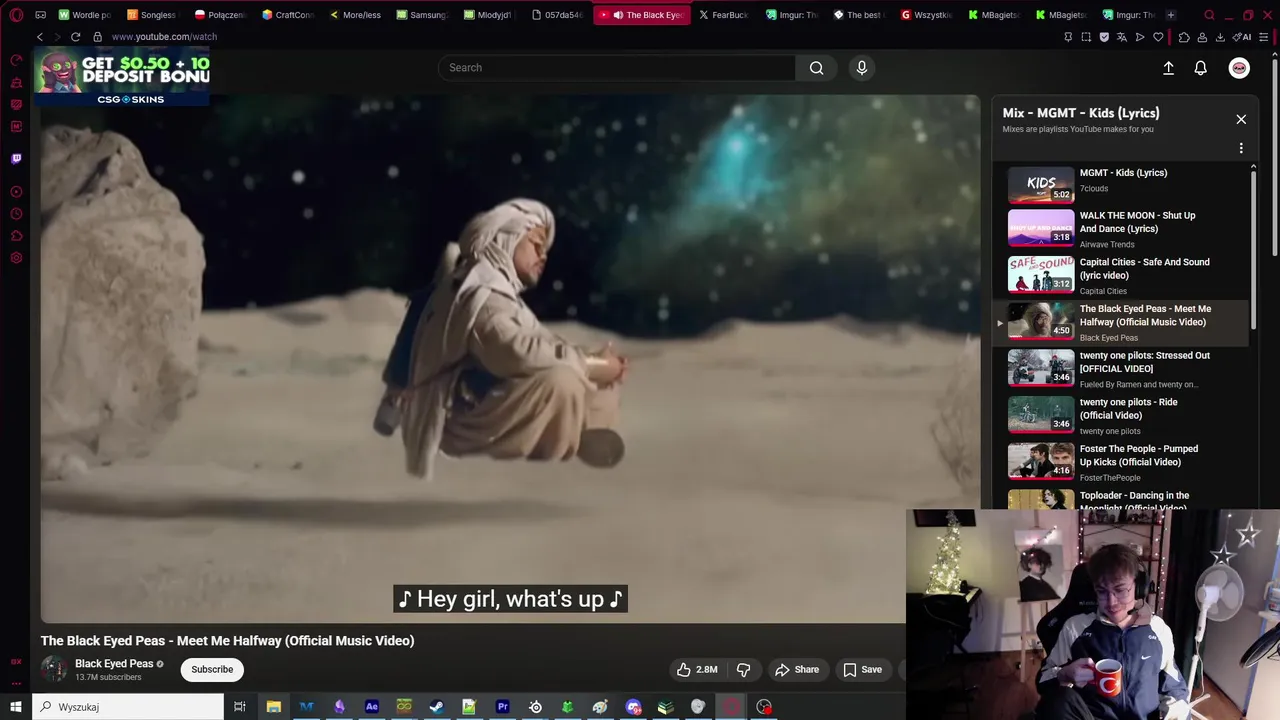
Task: Like the Meet Me Halfway video
Action: 697,670
